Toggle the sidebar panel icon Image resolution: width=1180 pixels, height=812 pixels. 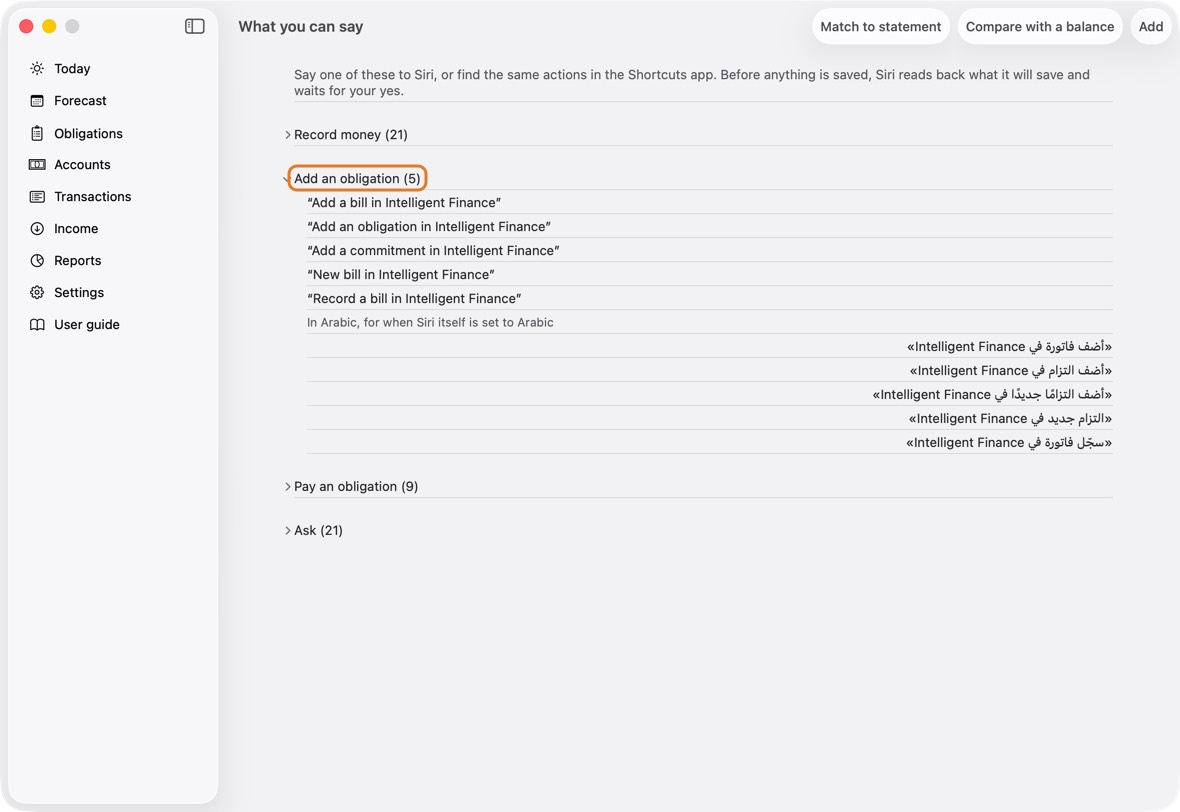point(194,26)
